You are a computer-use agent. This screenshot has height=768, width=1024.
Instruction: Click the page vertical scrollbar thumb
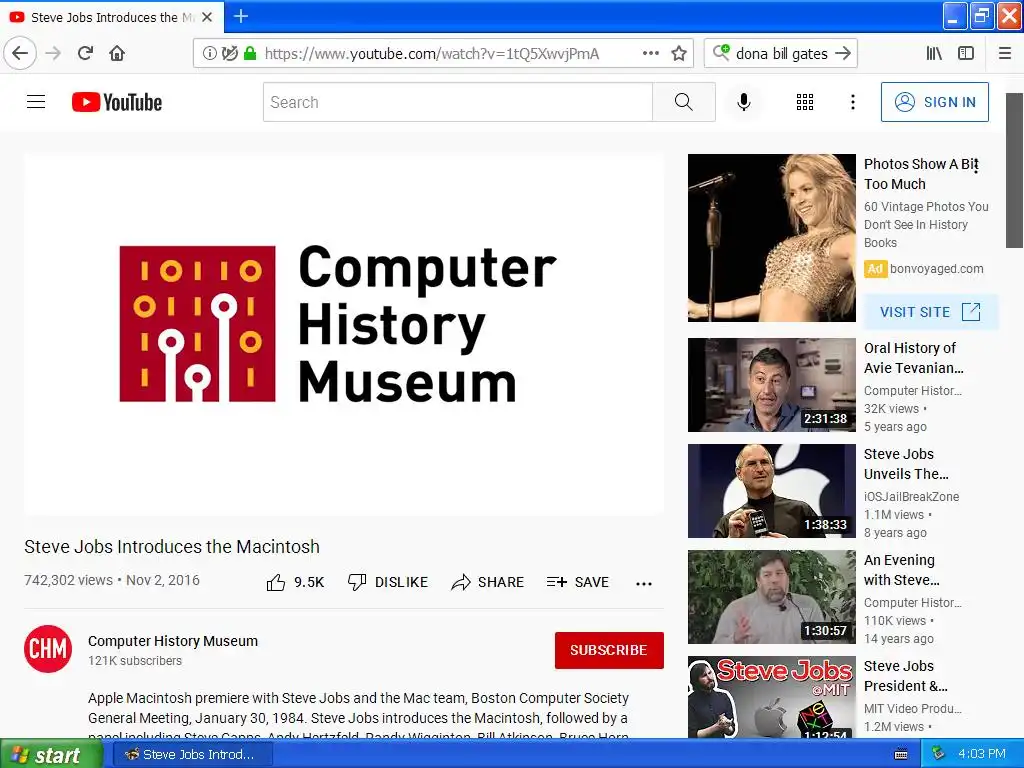coord(1014,170)
